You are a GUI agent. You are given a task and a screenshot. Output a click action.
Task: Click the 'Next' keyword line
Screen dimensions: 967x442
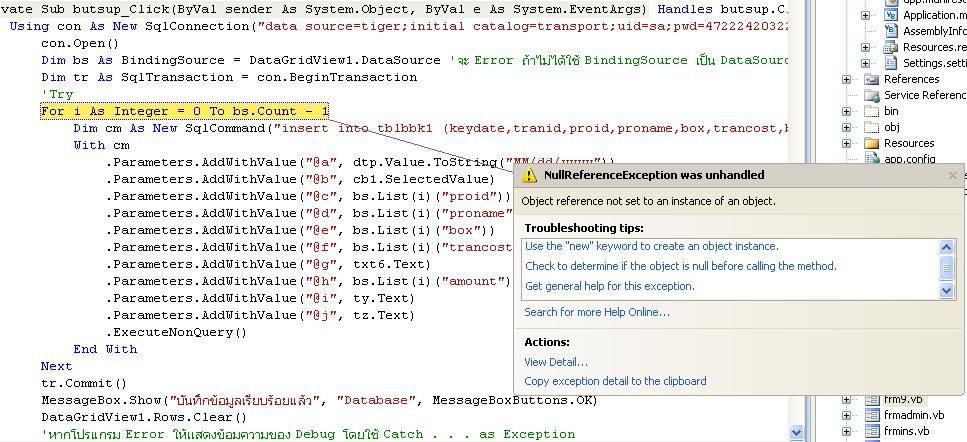(x=57, y=366)
